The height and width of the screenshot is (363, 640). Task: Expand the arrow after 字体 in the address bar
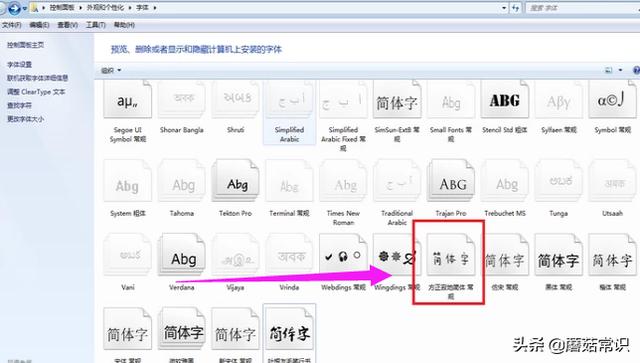click(x=155, y=8)
